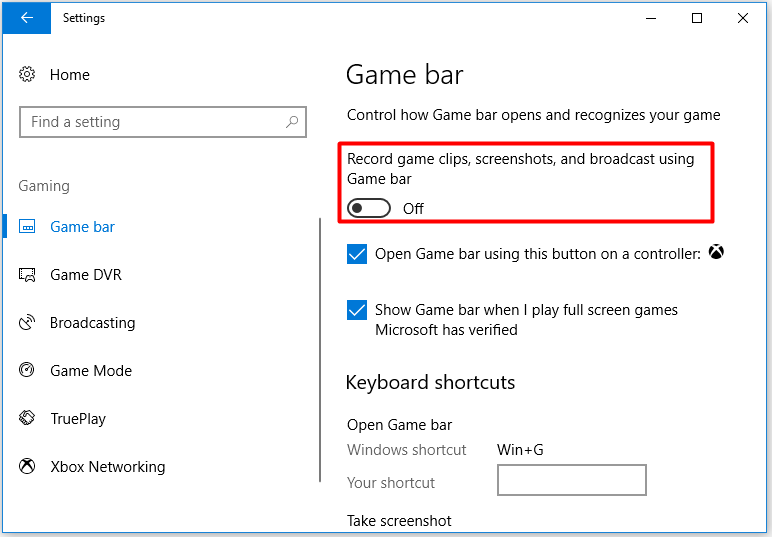This screenshot has width=772, height=537.
Task: Click the Home gear icon
Action: pos(27,74)
